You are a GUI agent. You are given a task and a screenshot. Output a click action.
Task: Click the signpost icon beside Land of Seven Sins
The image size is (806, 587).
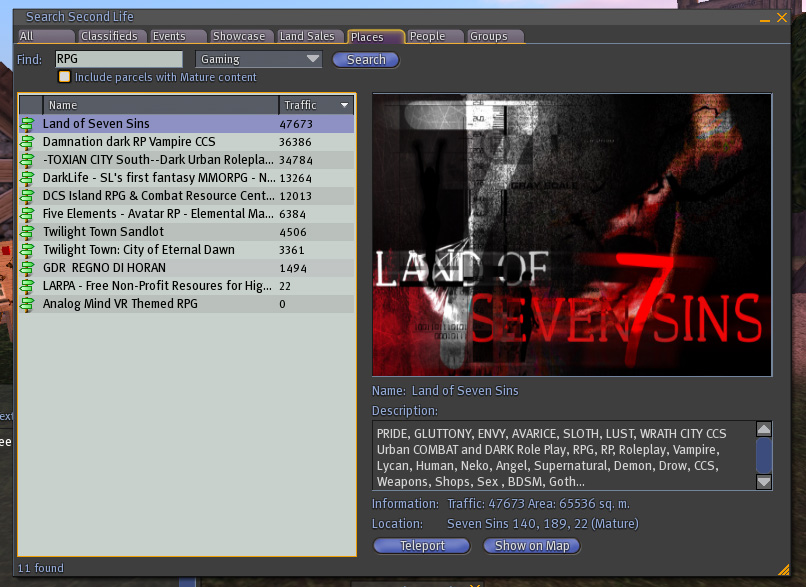28,124
